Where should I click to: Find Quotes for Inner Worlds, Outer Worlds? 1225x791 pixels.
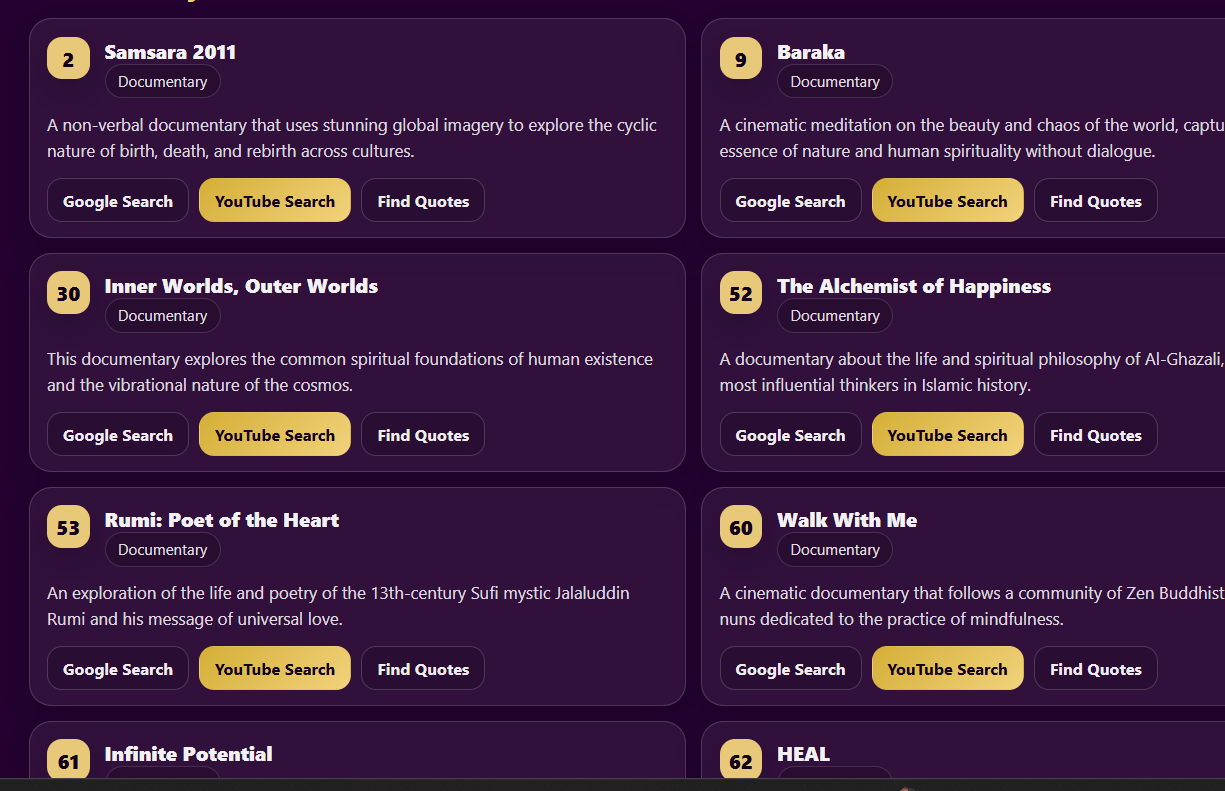[x=423, y=435]
